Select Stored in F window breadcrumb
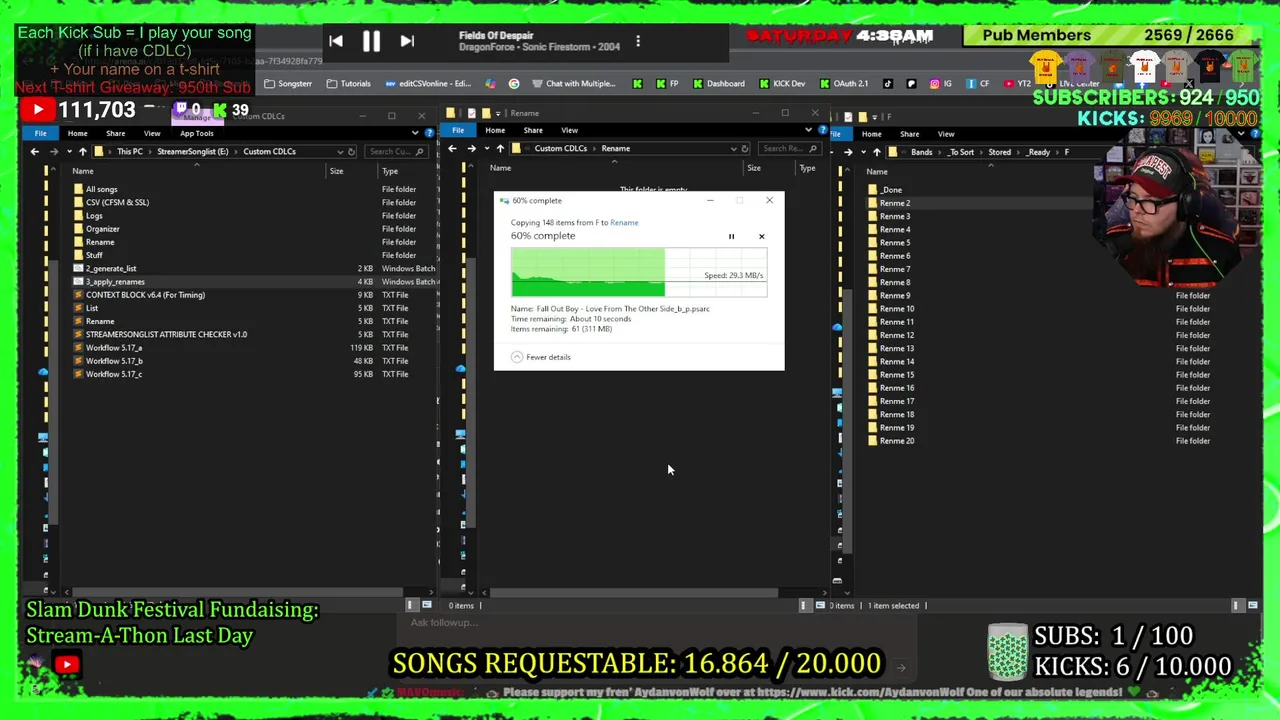Image resolution: width=1280 pixels, height=720 pixels. tap(1000, 152)
